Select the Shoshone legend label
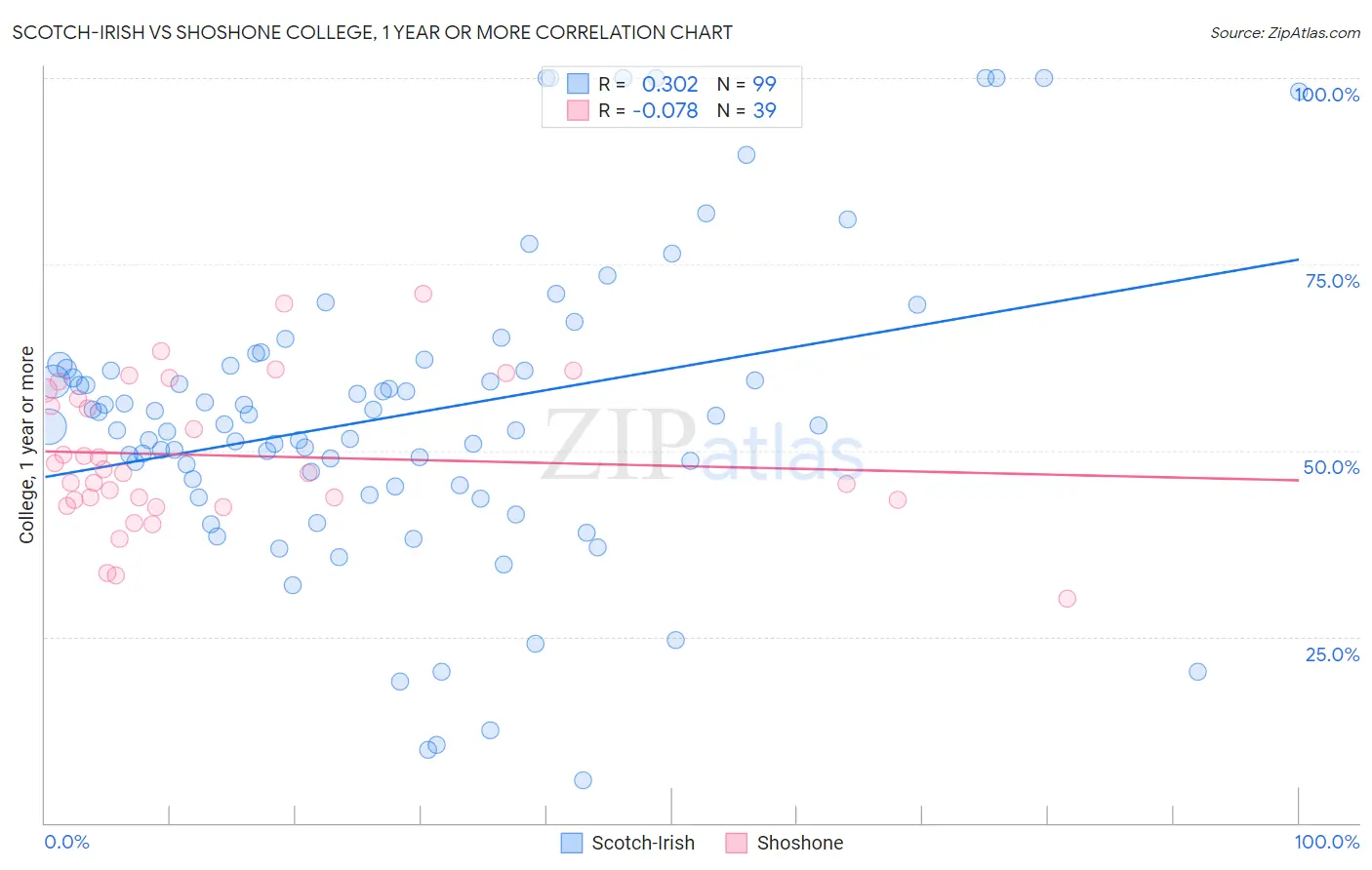Viewport: 1372px width, 870px height. [x=800, y=843]
